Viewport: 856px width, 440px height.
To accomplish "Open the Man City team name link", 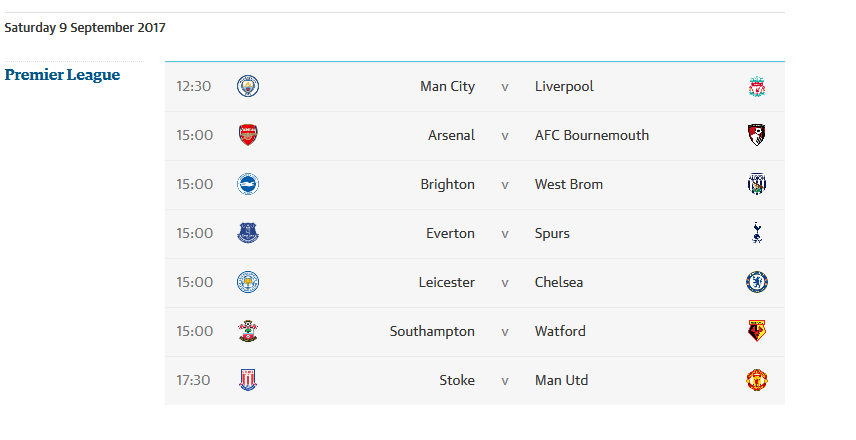I will coord(447,87).
